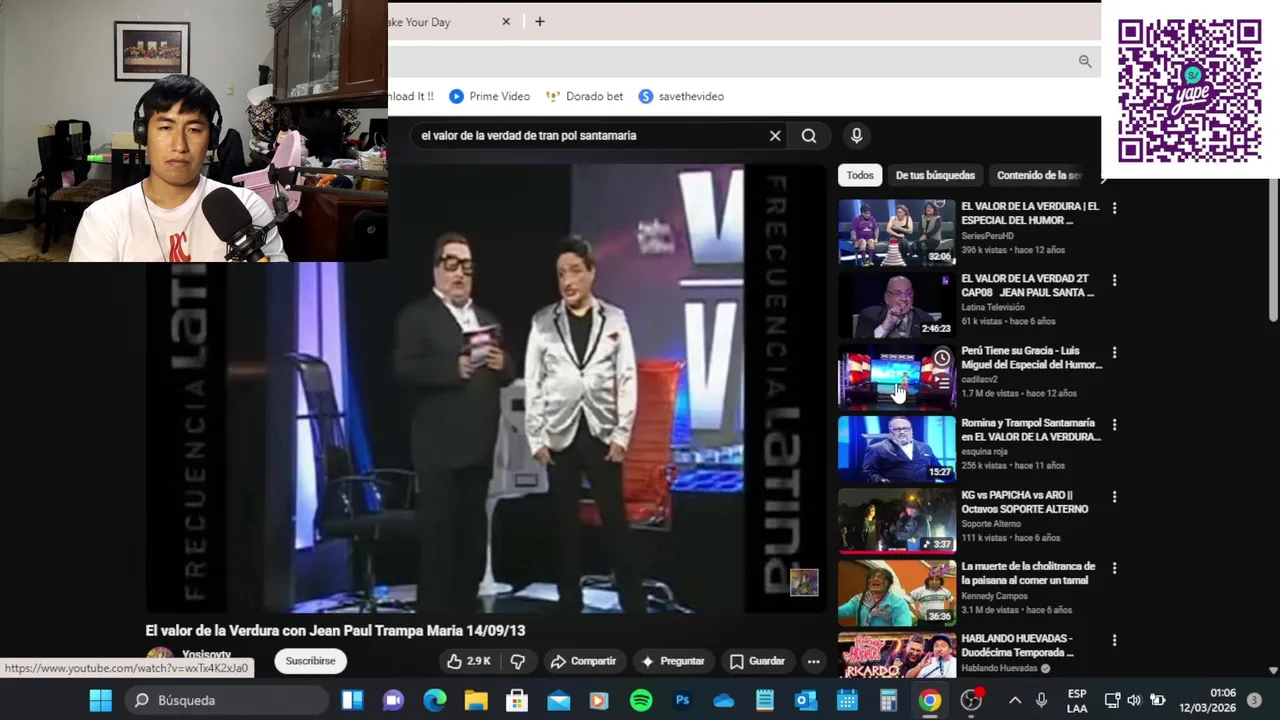Click the YouTube page vertical scrollbar

tap(1273, 250)
